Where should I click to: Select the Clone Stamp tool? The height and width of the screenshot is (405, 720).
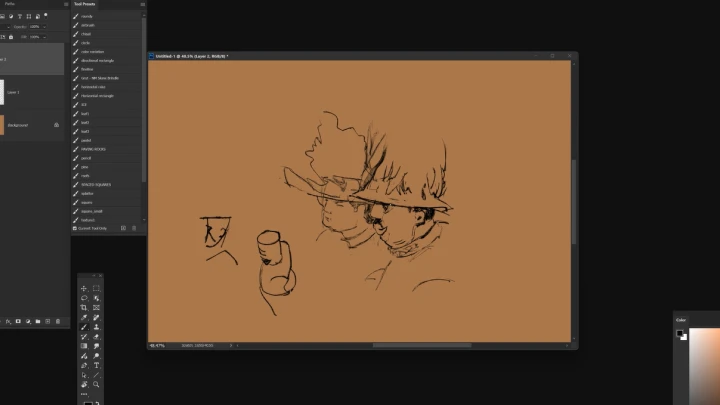[x=96, y=327]
